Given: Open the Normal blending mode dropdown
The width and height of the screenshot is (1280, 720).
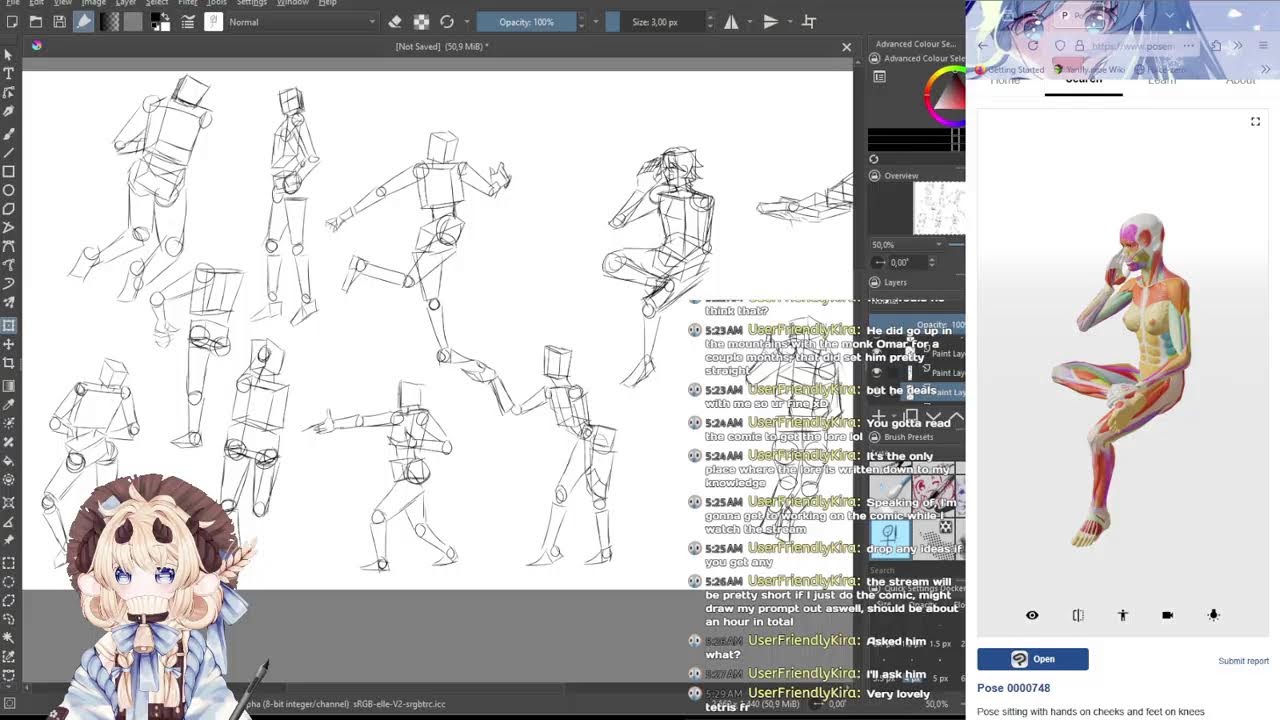Looking at the screenshot, I should click(x=303, y=22).
